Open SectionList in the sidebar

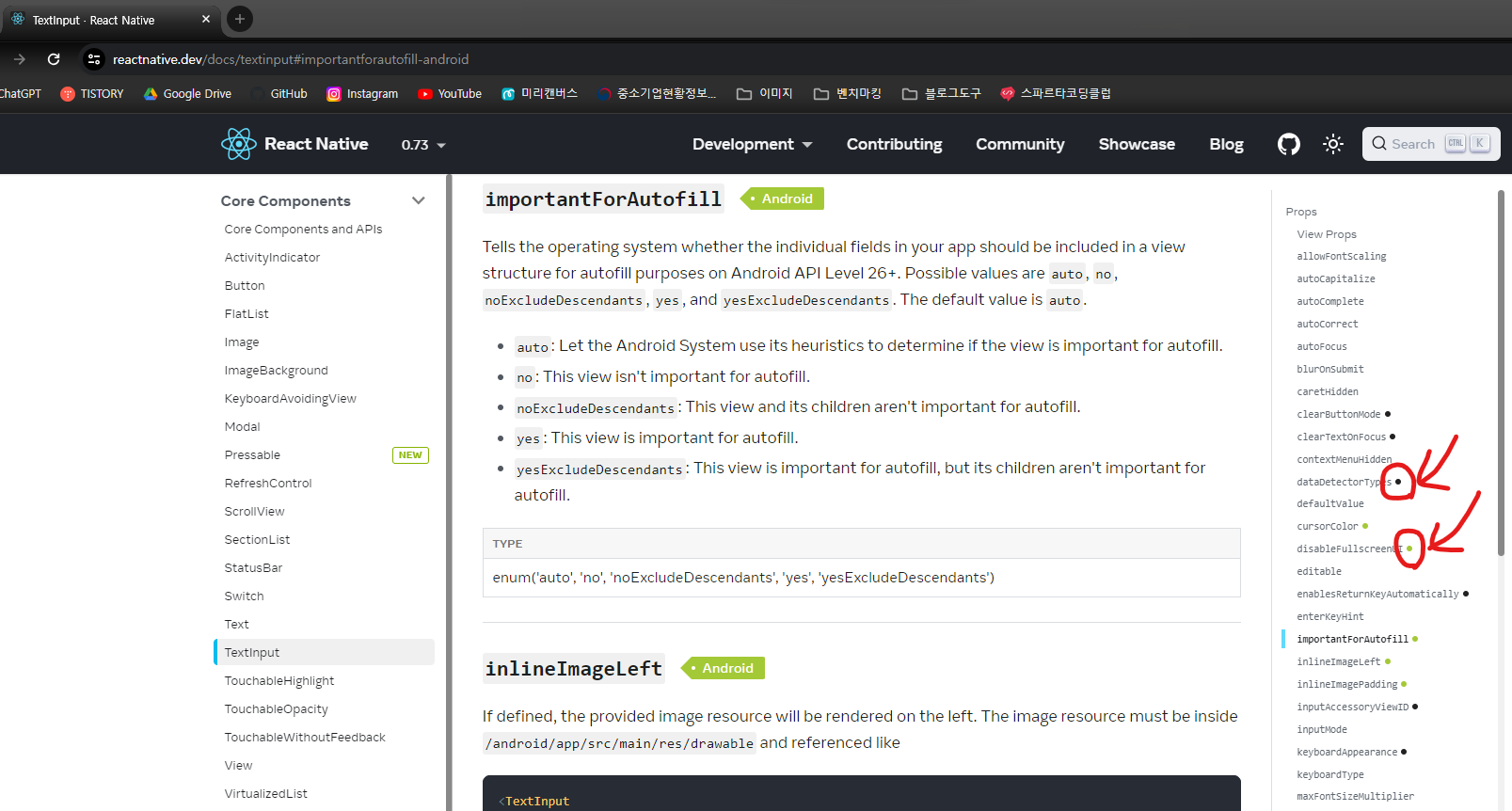(257, 539)
